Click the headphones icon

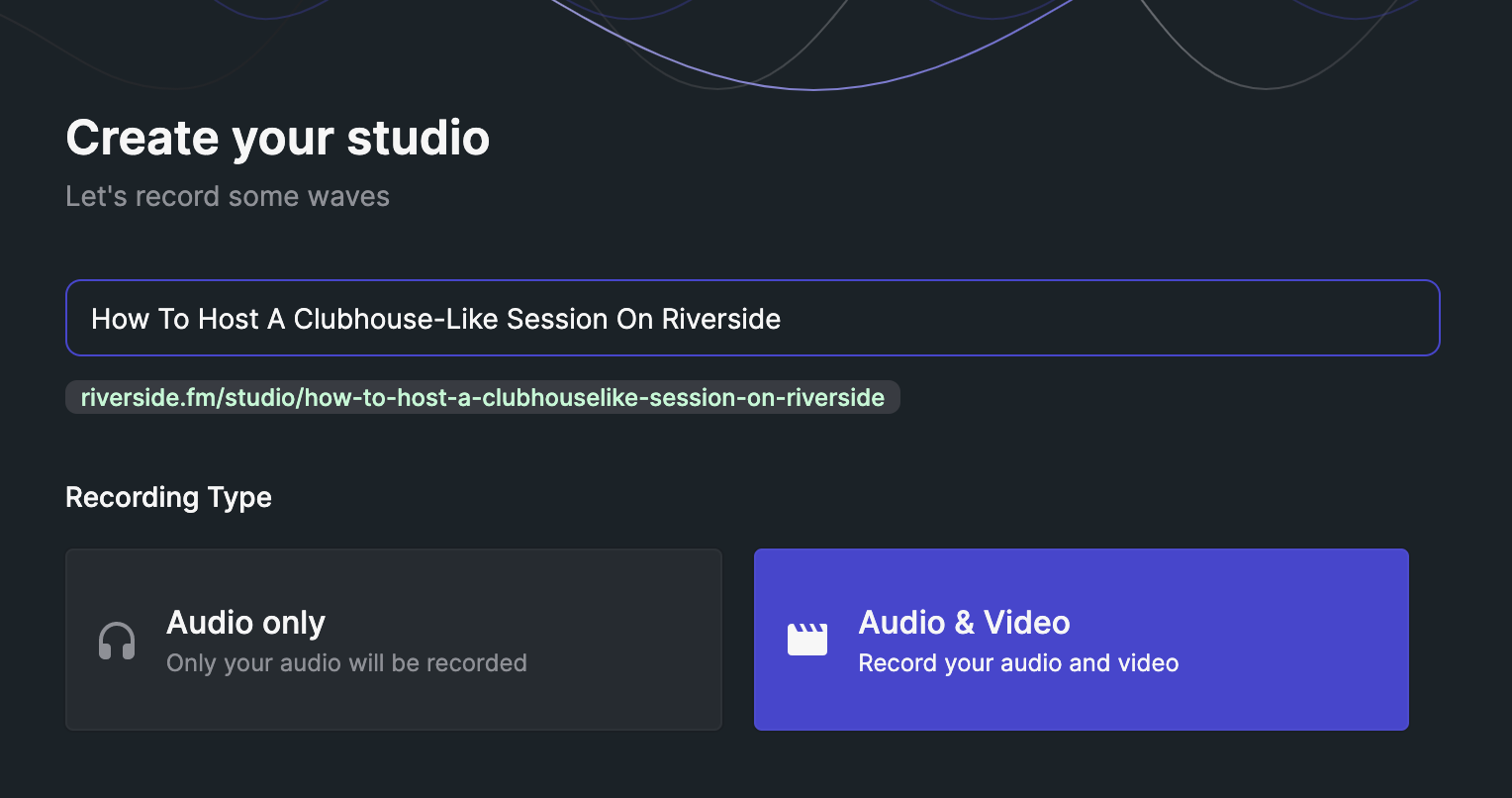point(117,641)
